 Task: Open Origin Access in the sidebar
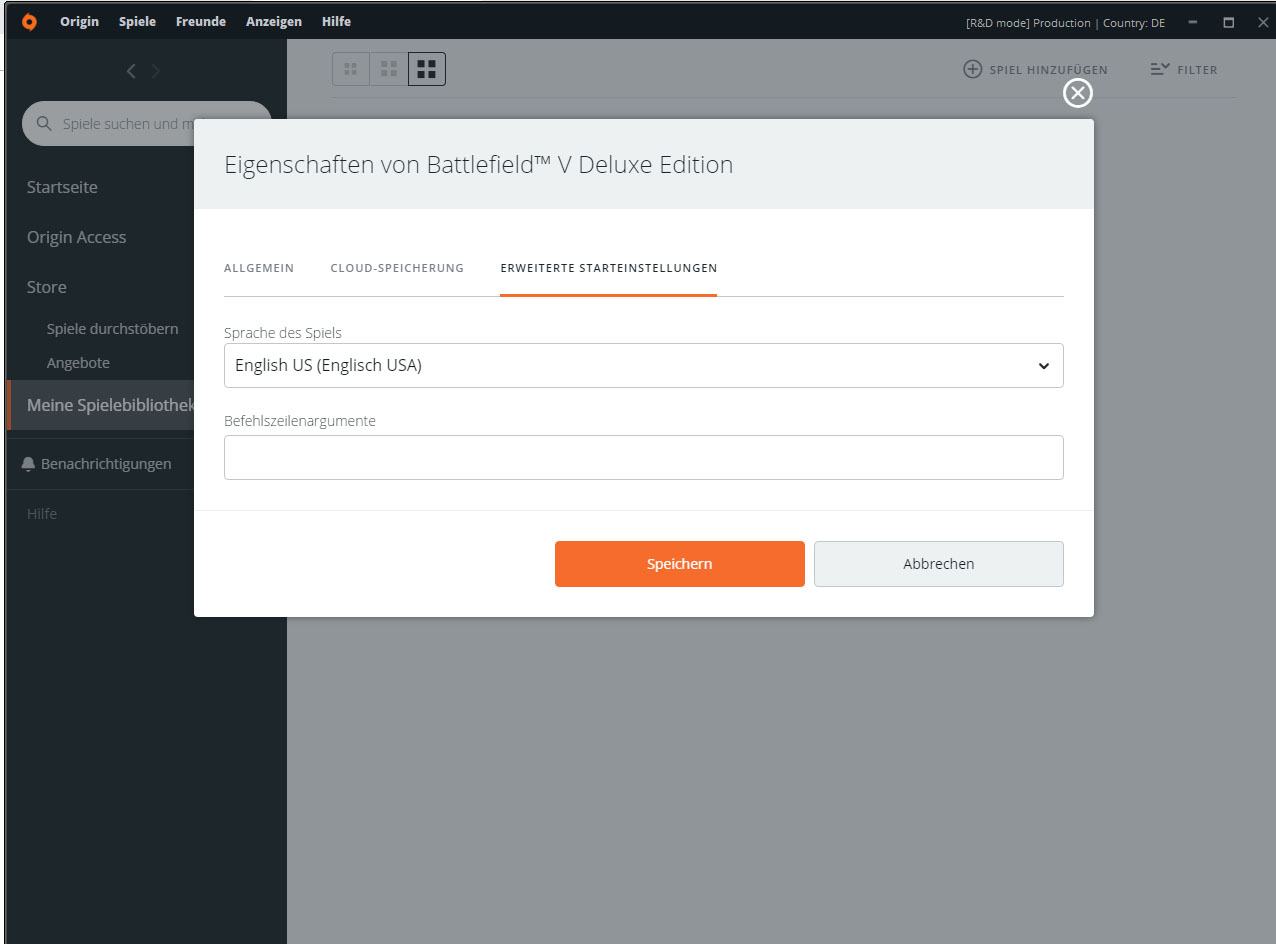click(76, 237)
